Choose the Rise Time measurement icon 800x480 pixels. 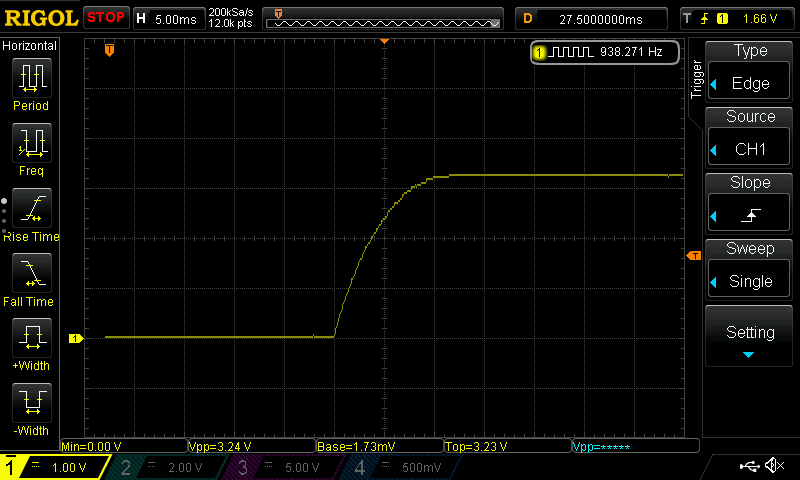click(x=31, y=209)
